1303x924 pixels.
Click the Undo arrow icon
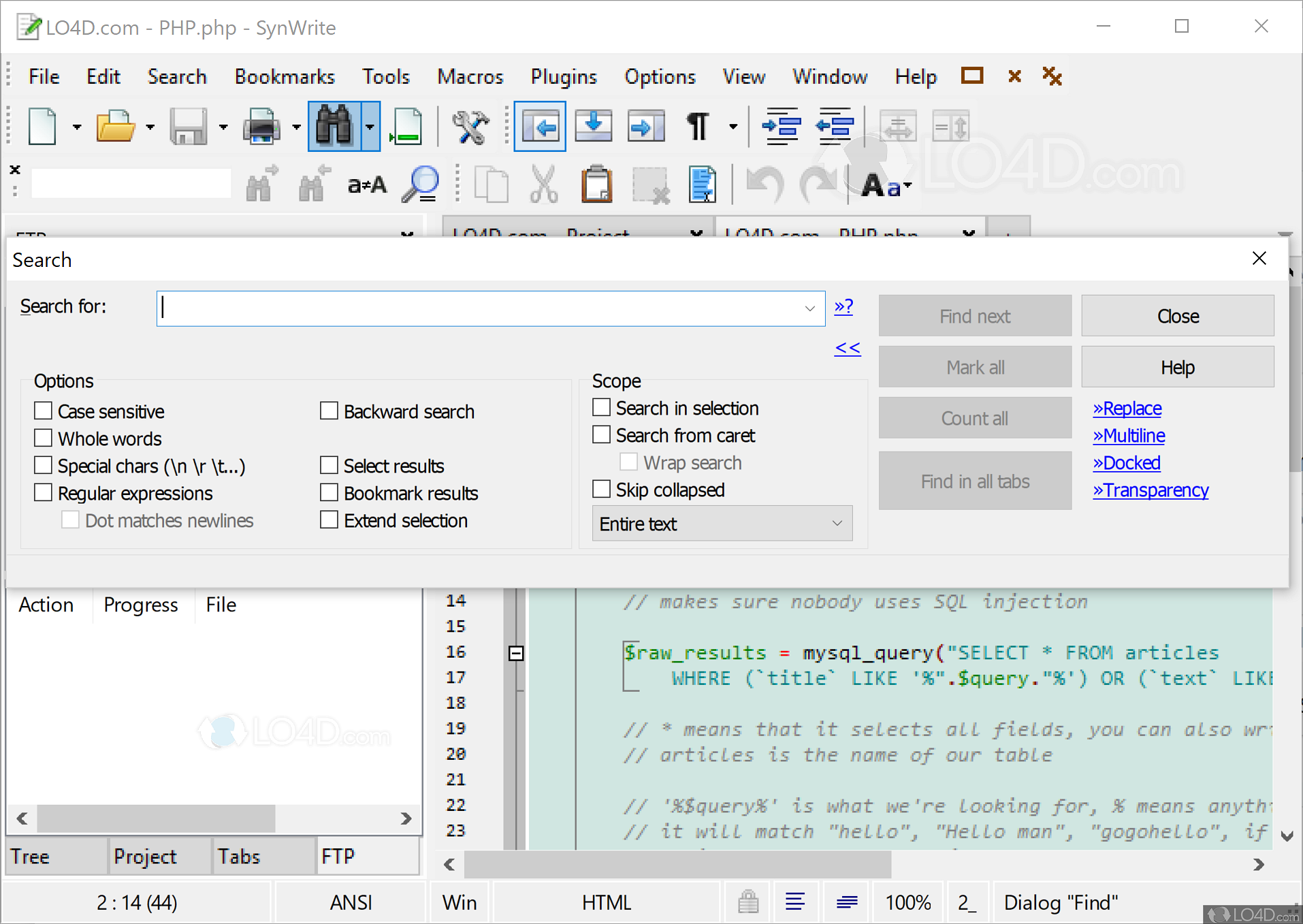pyautogui.click(x=764, y=183)
